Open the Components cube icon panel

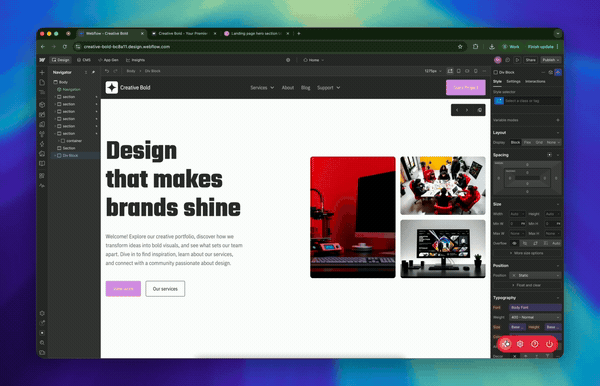(x=42, y=104)
